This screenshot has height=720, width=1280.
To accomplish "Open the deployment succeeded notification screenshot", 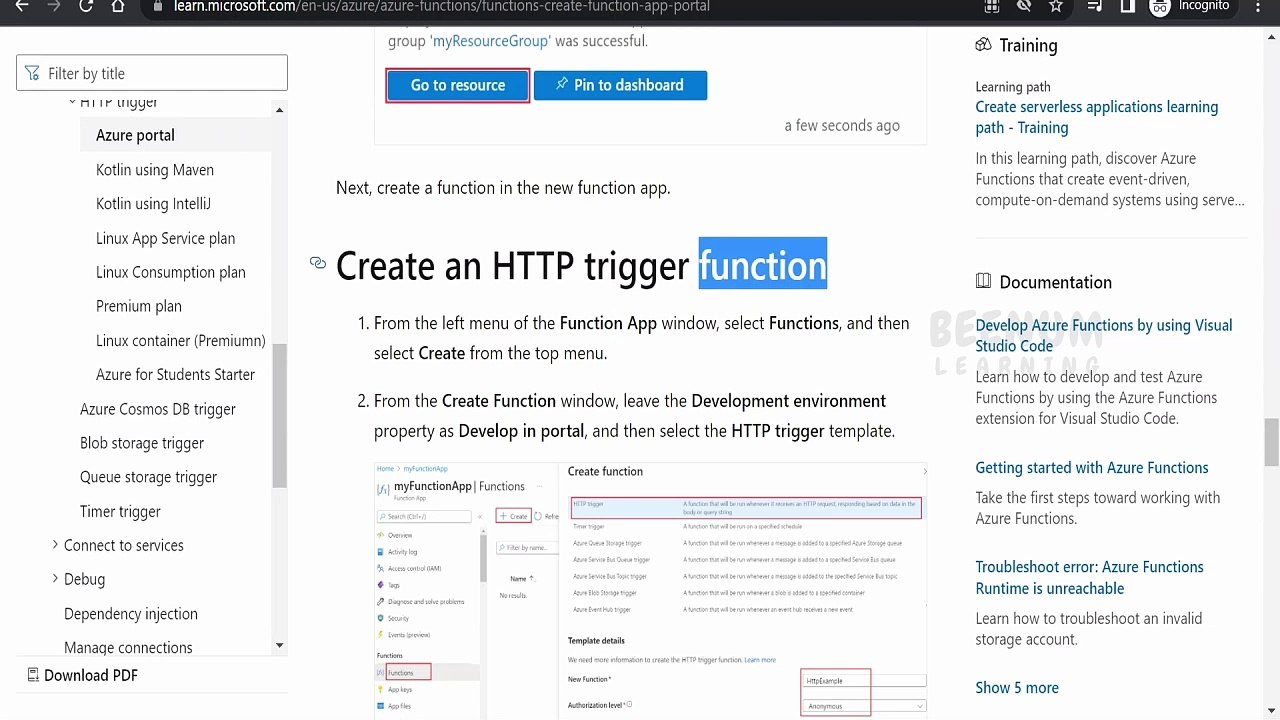I will click(x=651, y=88).
